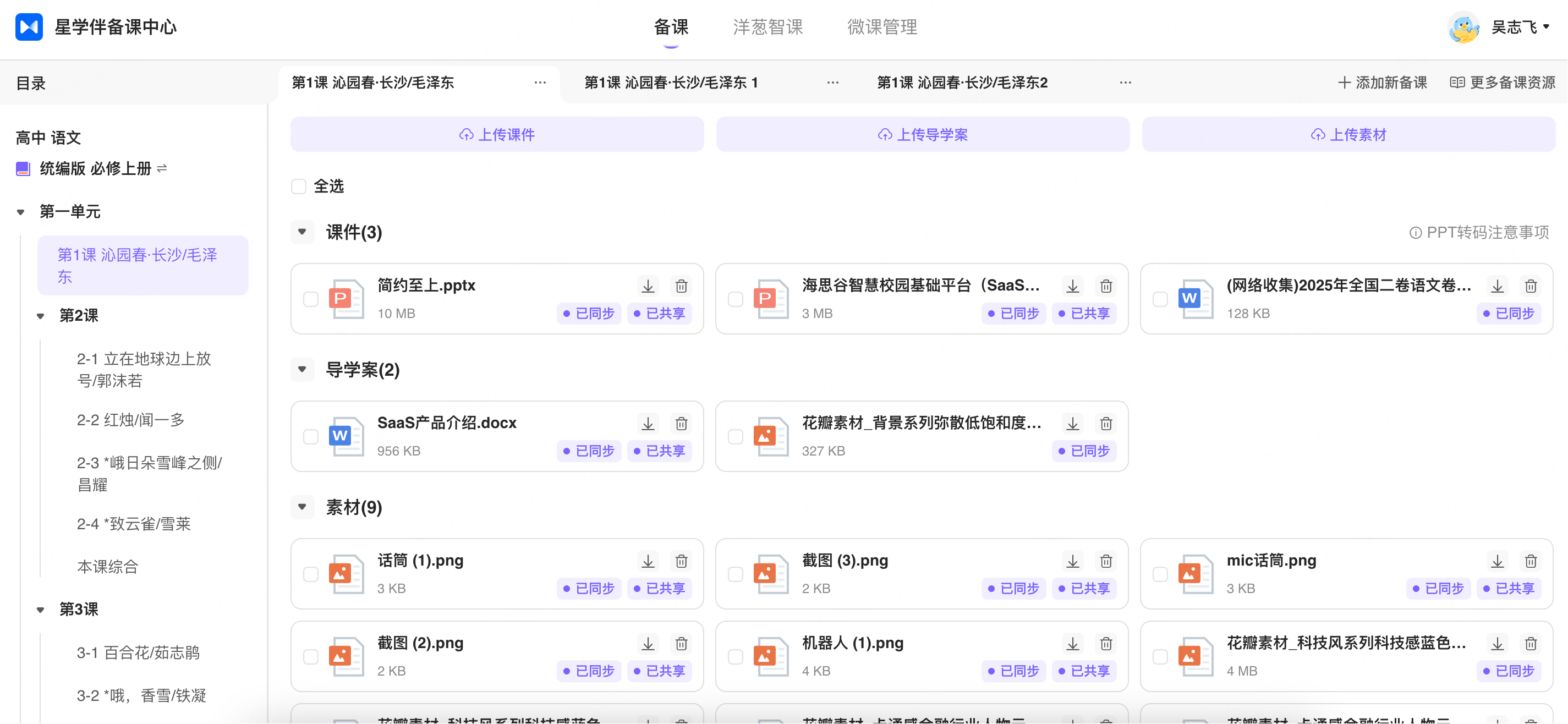
Task: Delete 机器人 (1).png
Action: (1106, 644)
